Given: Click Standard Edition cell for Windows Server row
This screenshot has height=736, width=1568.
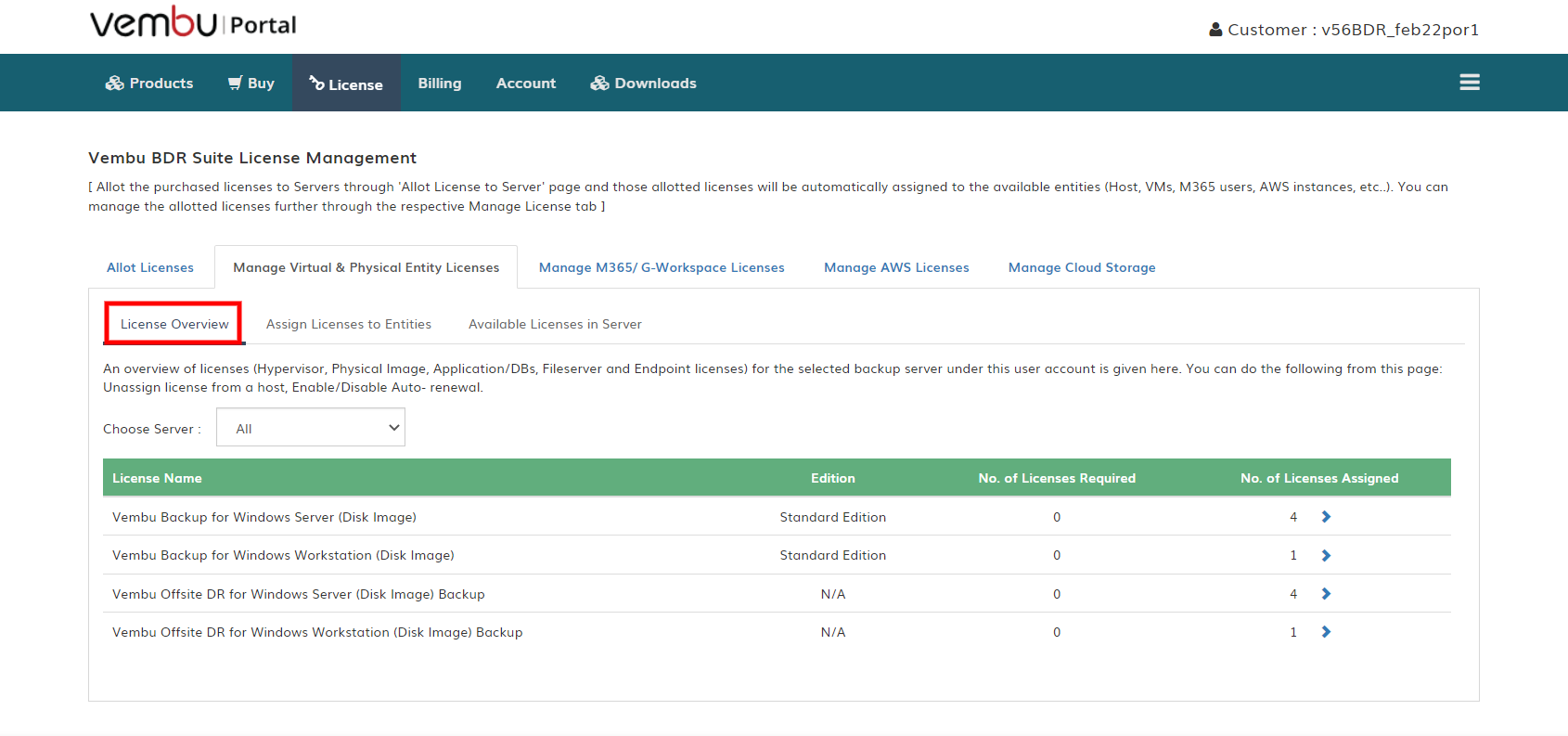Looking at the screenshot, I should (833, 517).
